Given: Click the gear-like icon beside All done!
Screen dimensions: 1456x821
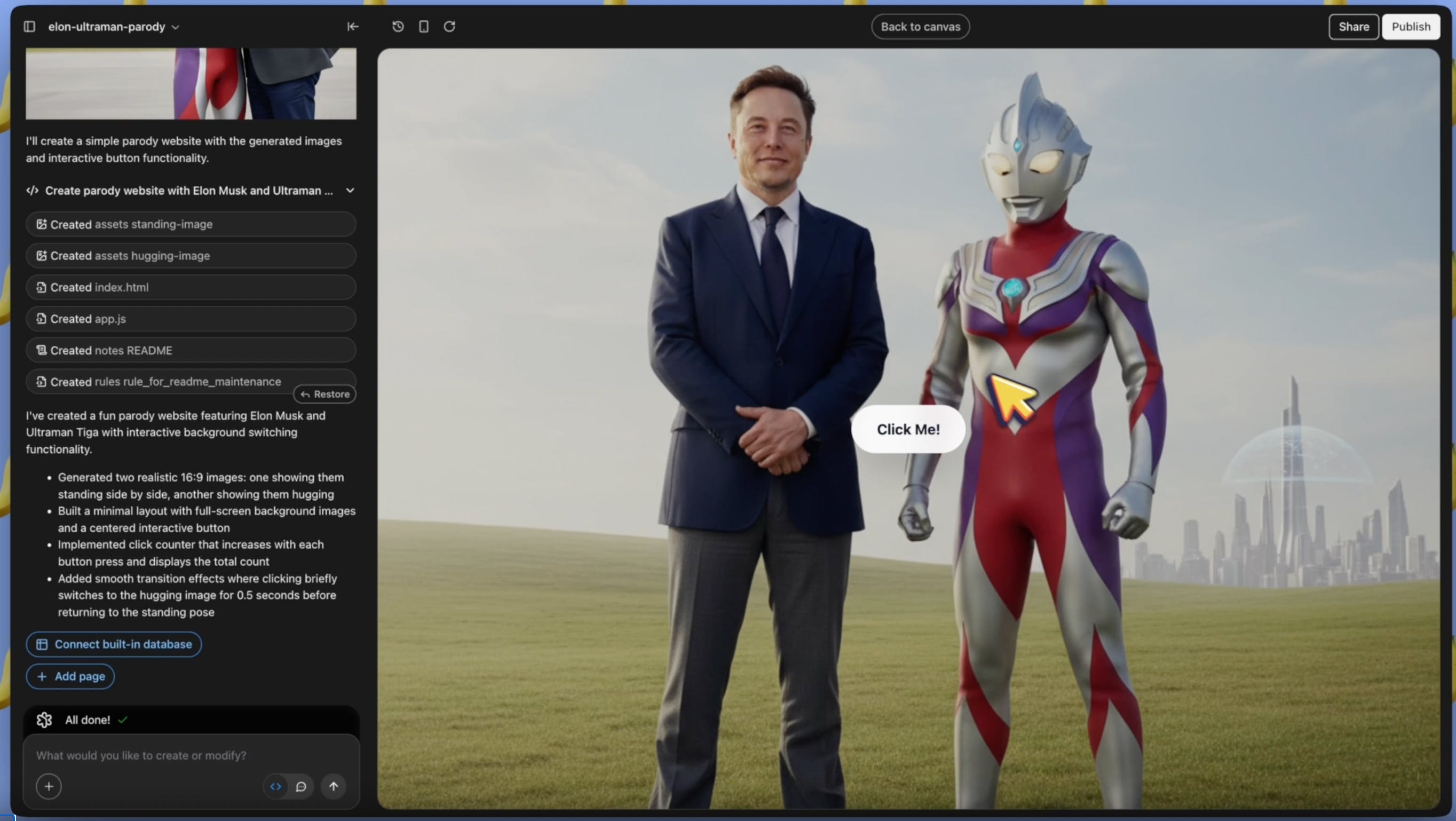Looking at the screenshot, I should click(x=44, y=720).
